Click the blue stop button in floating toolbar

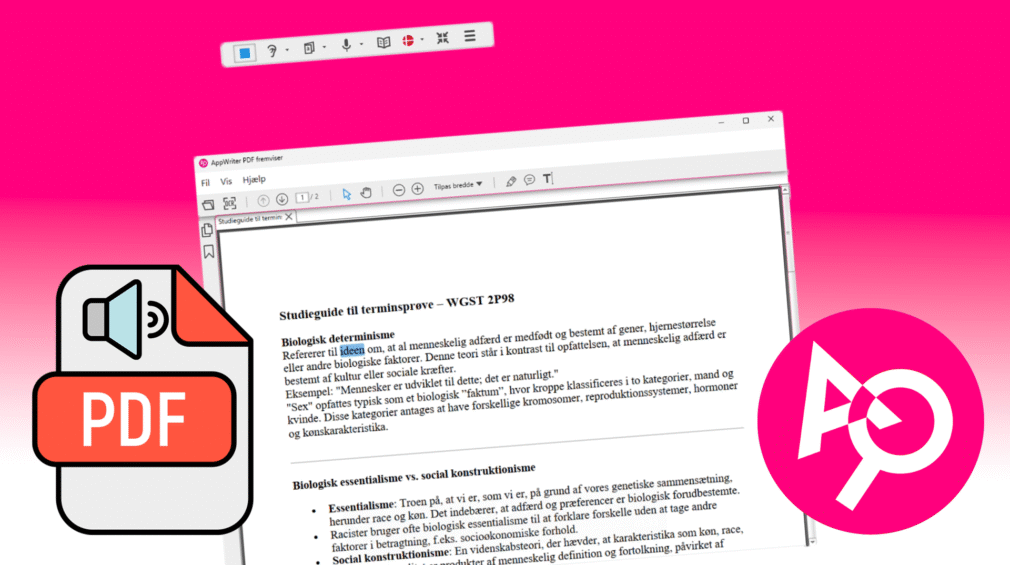click(x=244, y=52)
